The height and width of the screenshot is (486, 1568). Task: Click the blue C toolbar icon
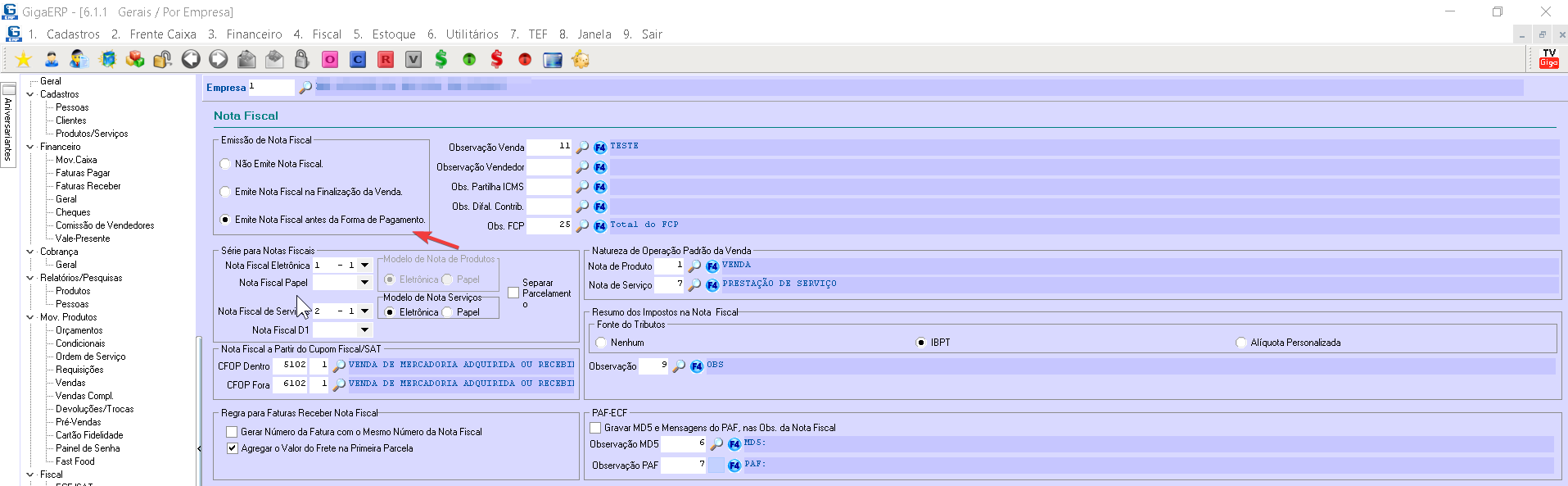click(x=358, y=59)
